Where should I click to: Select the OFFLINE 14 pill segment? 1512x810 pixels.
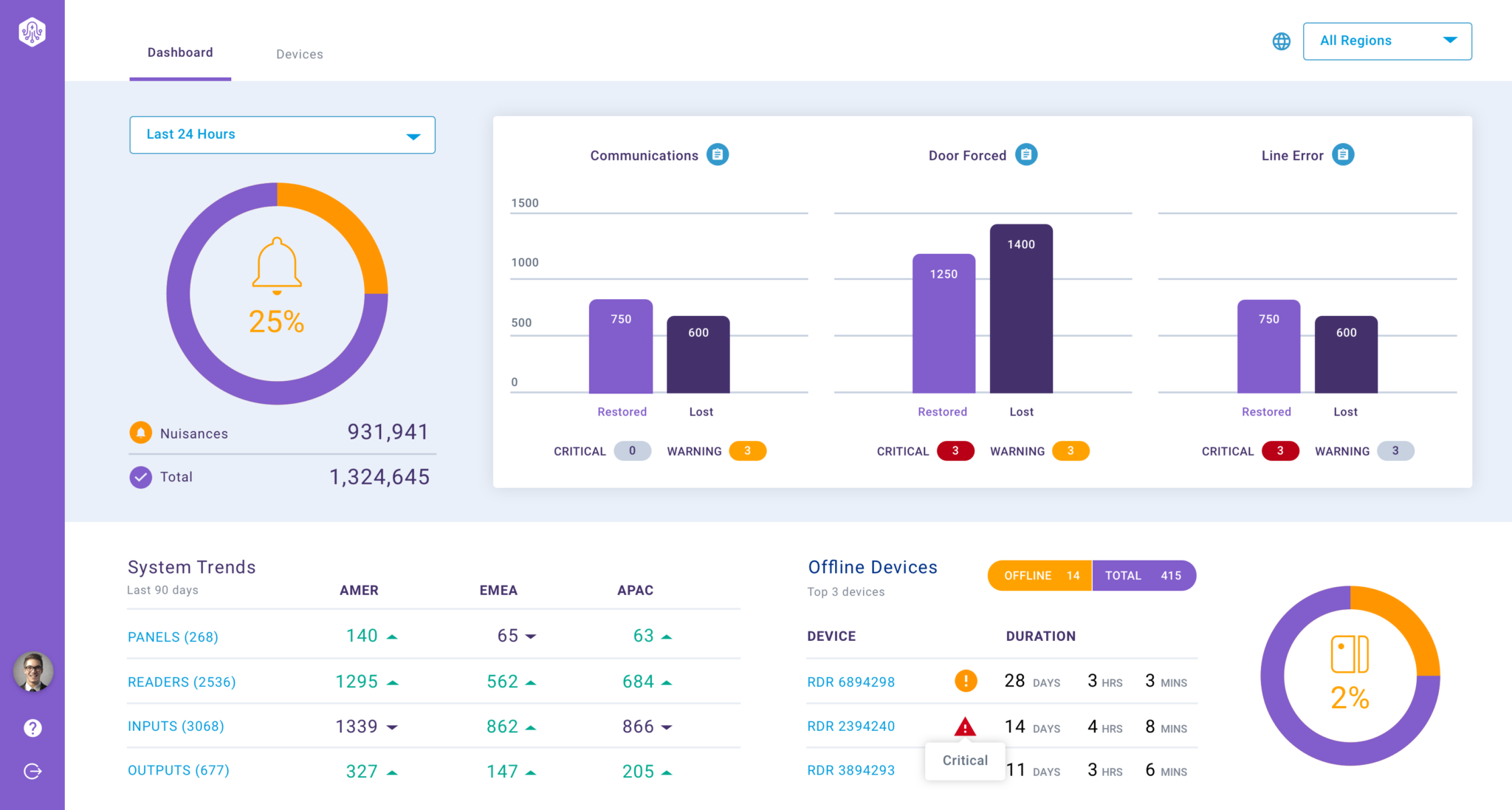pos(1040,575)
